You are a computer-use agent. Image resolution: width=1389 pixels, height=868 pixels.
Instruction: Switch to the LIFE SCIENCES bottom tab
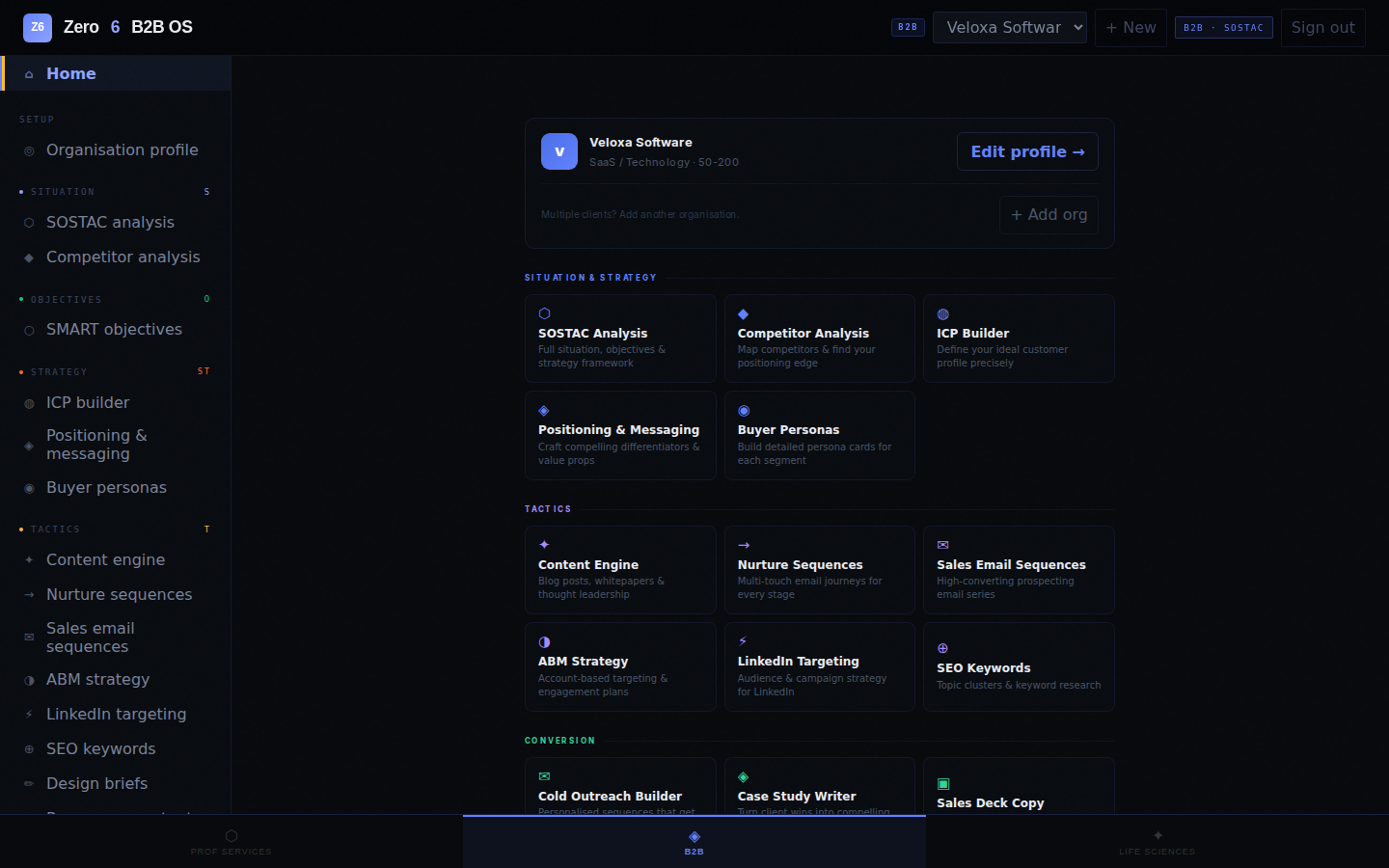(x=1157, y=842)
